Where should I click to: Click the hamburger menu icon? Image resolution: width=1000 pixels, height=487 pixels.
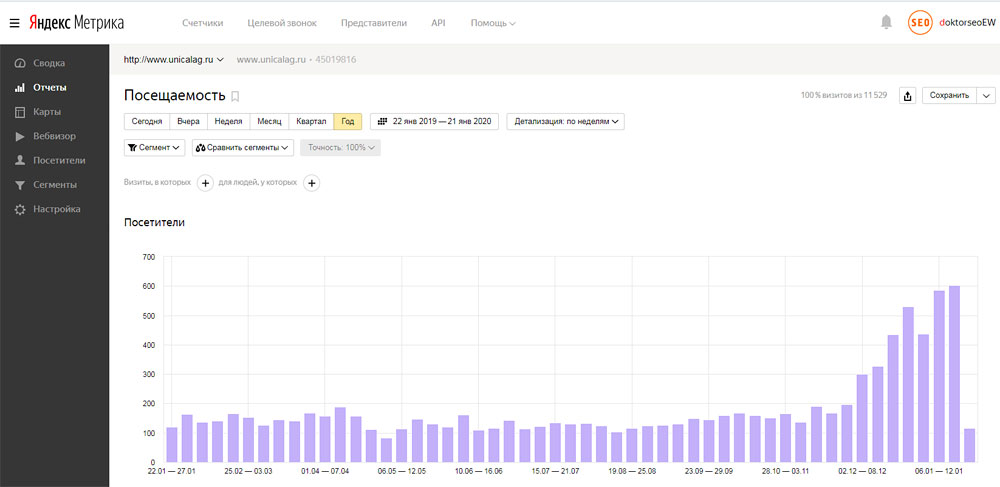15,22
